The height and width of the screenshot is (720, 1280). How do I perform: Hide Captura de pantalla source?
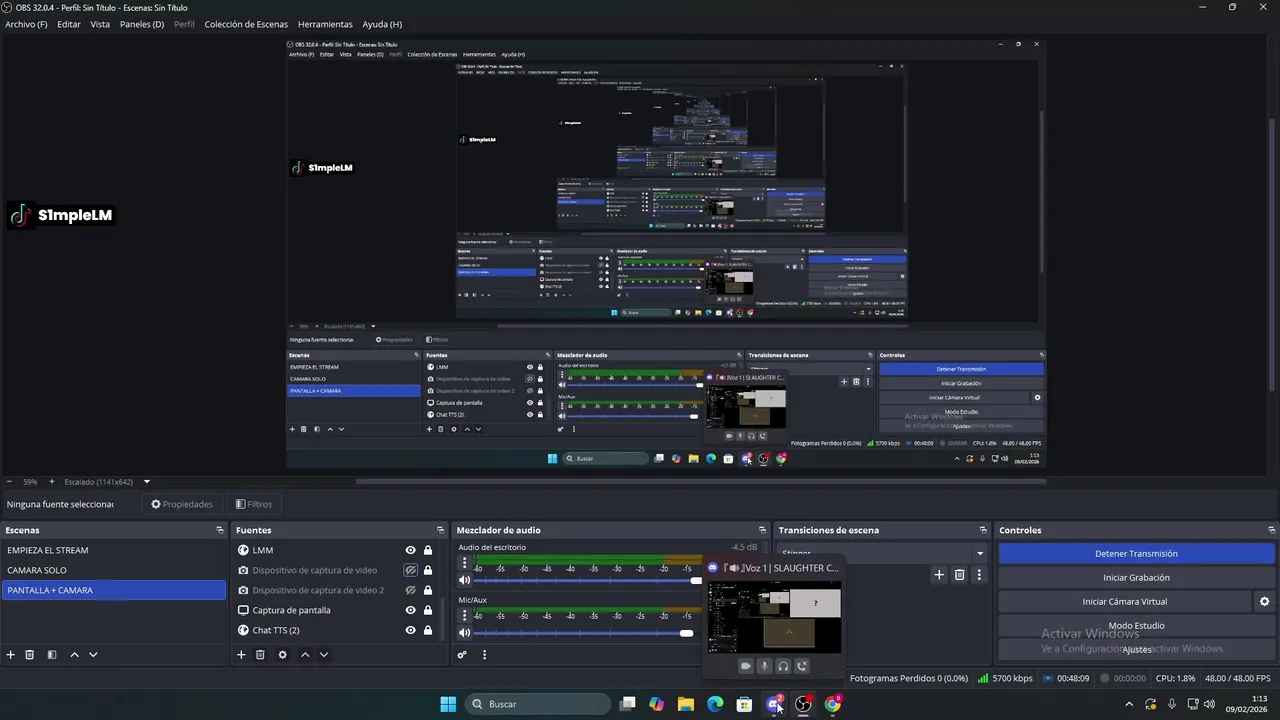pos(410,610)
